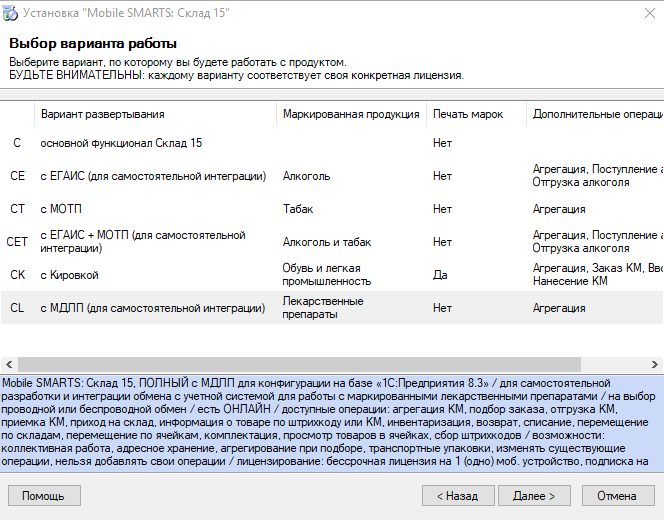Select the row with code CK
Viewport: 664px width, 520px height.
(x=332, y=275)
